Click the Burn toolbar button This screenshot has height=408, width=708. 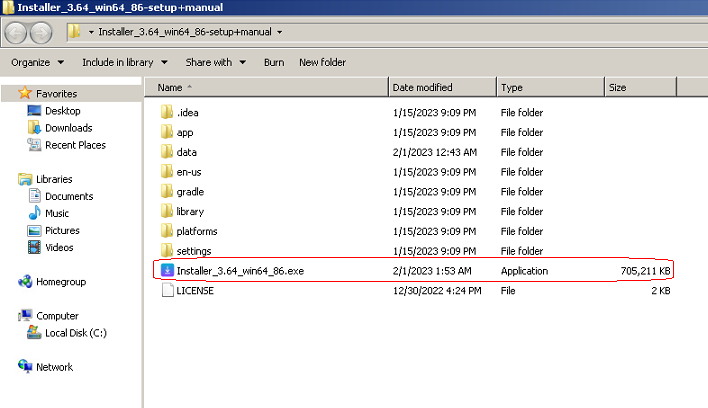[x=274, y=62]
